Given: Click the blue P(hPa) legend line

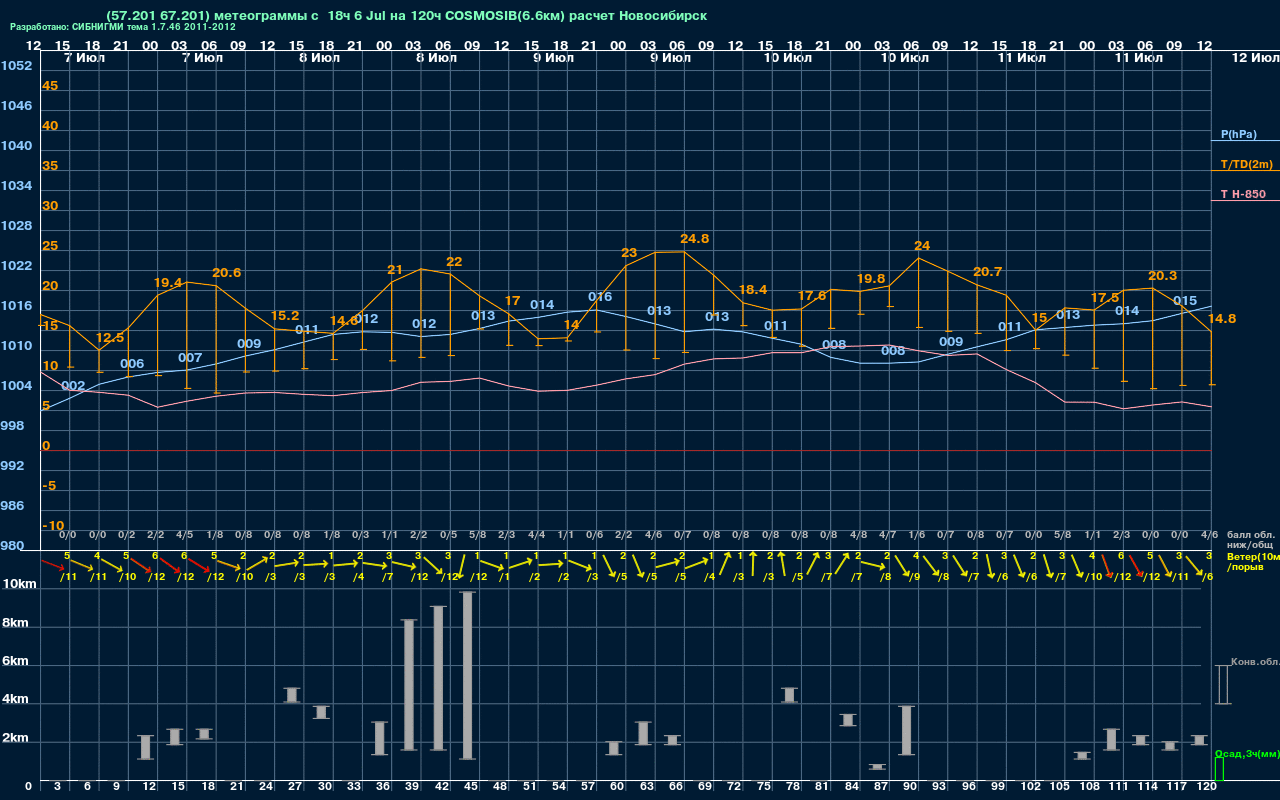Looking at the screenshot, I should click(1245, 141).
